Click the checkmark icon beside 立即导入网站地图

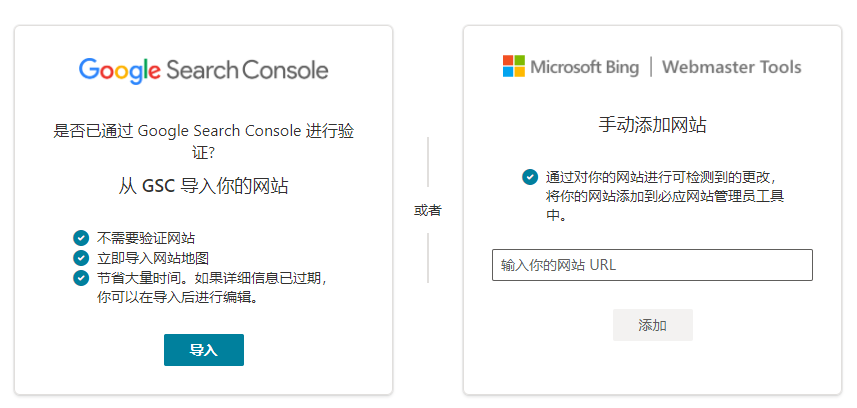(80, 258)
